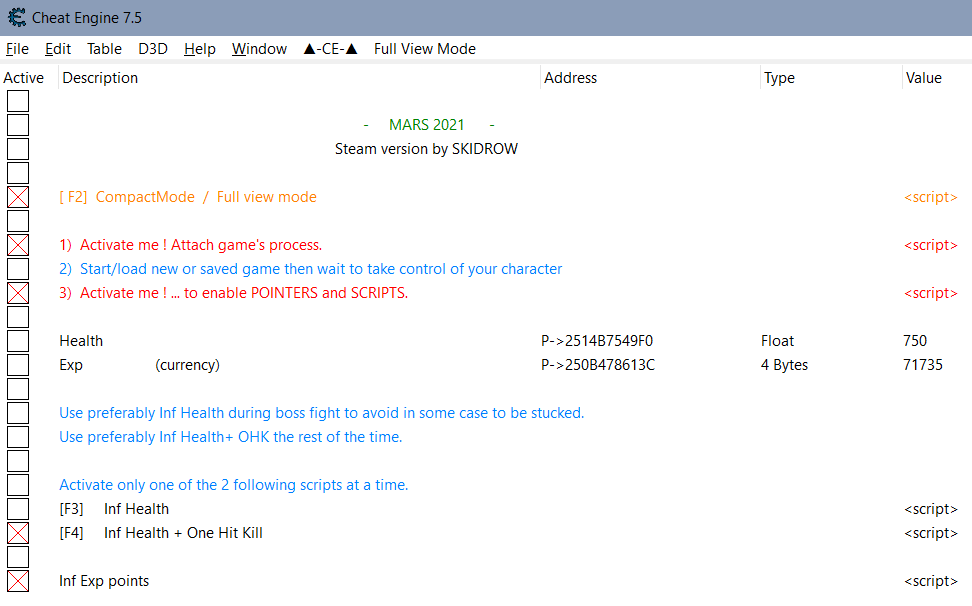
Task: Click <script> value of CompactMode row
Action: click(930, 197)
